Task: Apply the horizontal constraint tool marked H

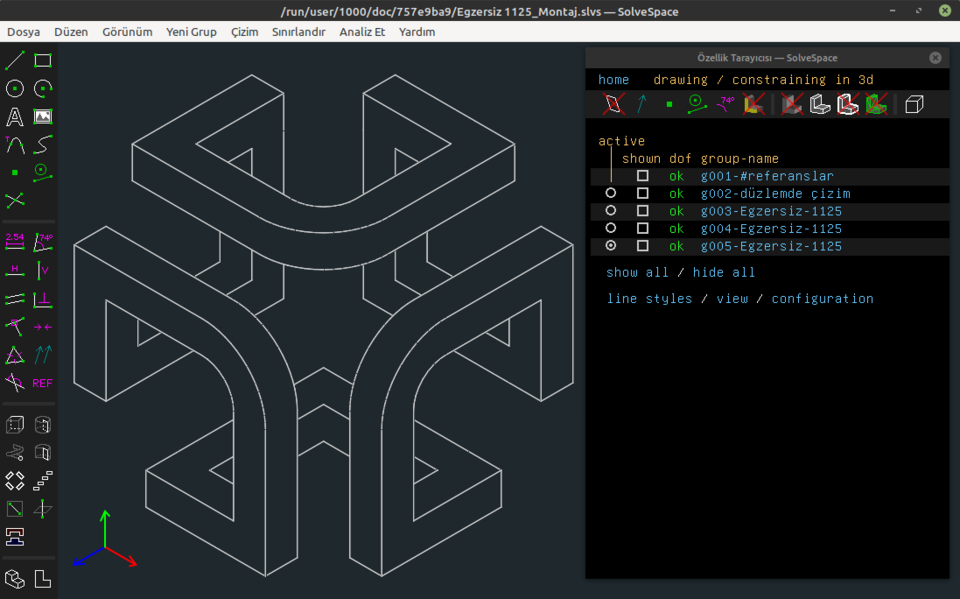Action: coord(15,270)
